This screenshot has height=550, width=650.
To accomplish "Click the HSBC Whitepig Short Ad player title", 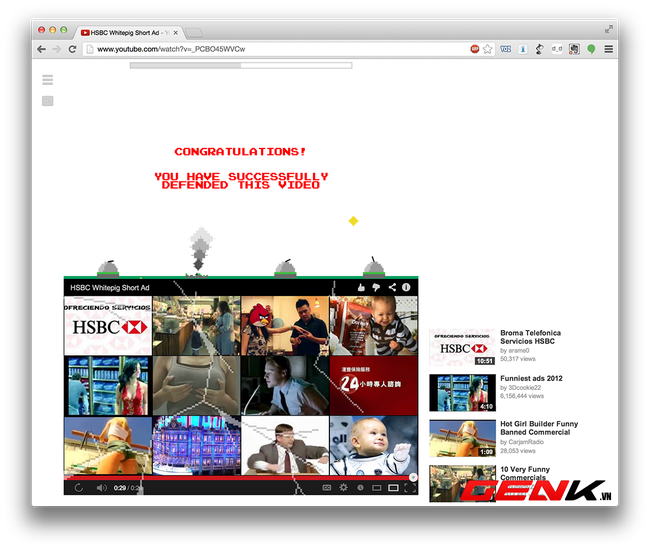I will pos(109,288).
